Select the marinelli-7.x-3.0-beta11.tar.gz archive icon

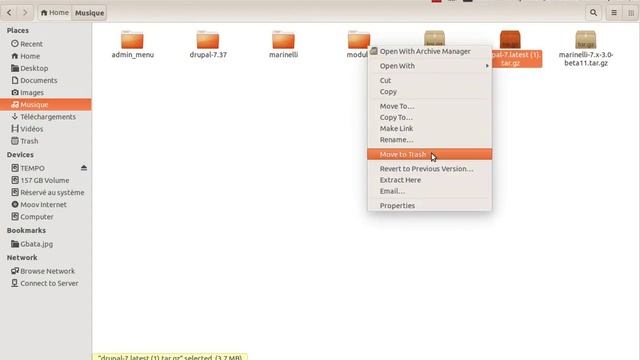click(x=586, y=40)
